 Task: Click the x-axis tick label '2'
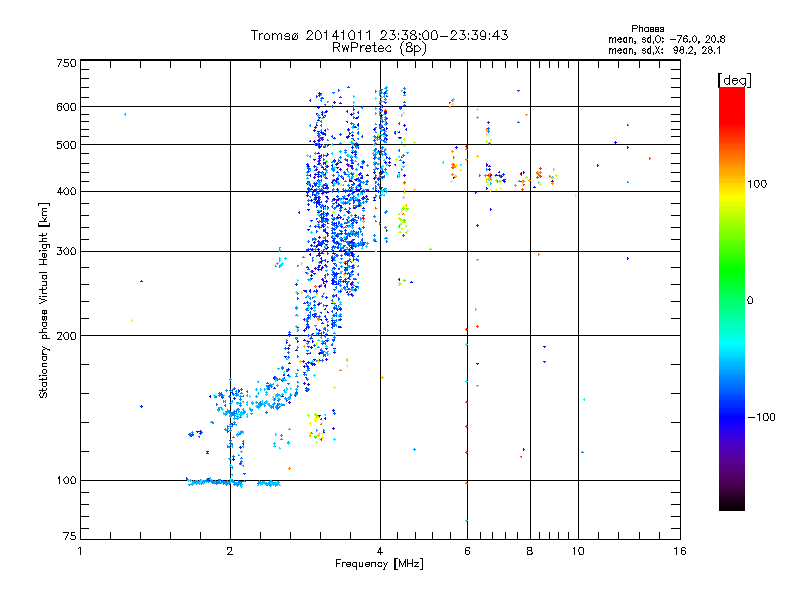point(230,551)
